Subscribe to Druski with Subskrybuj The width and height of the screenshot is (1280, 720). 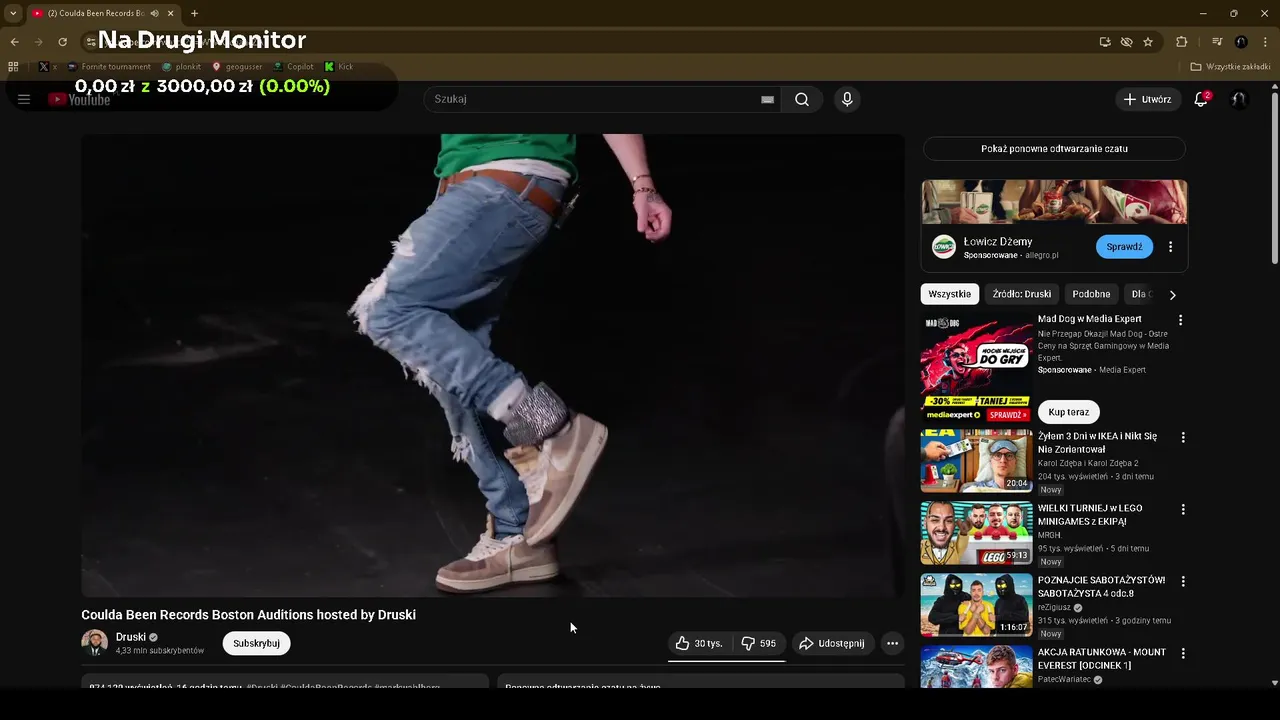256,643
